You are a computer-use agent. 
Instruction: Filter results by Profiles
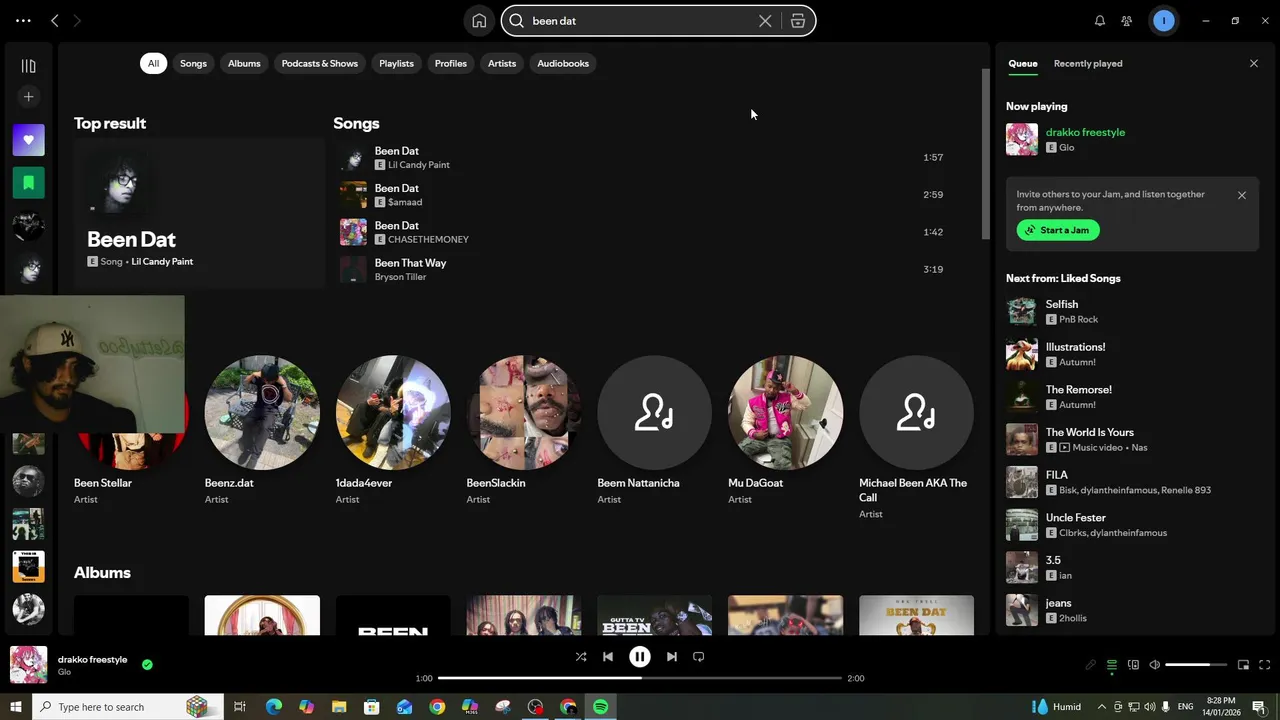click(451, 63)
